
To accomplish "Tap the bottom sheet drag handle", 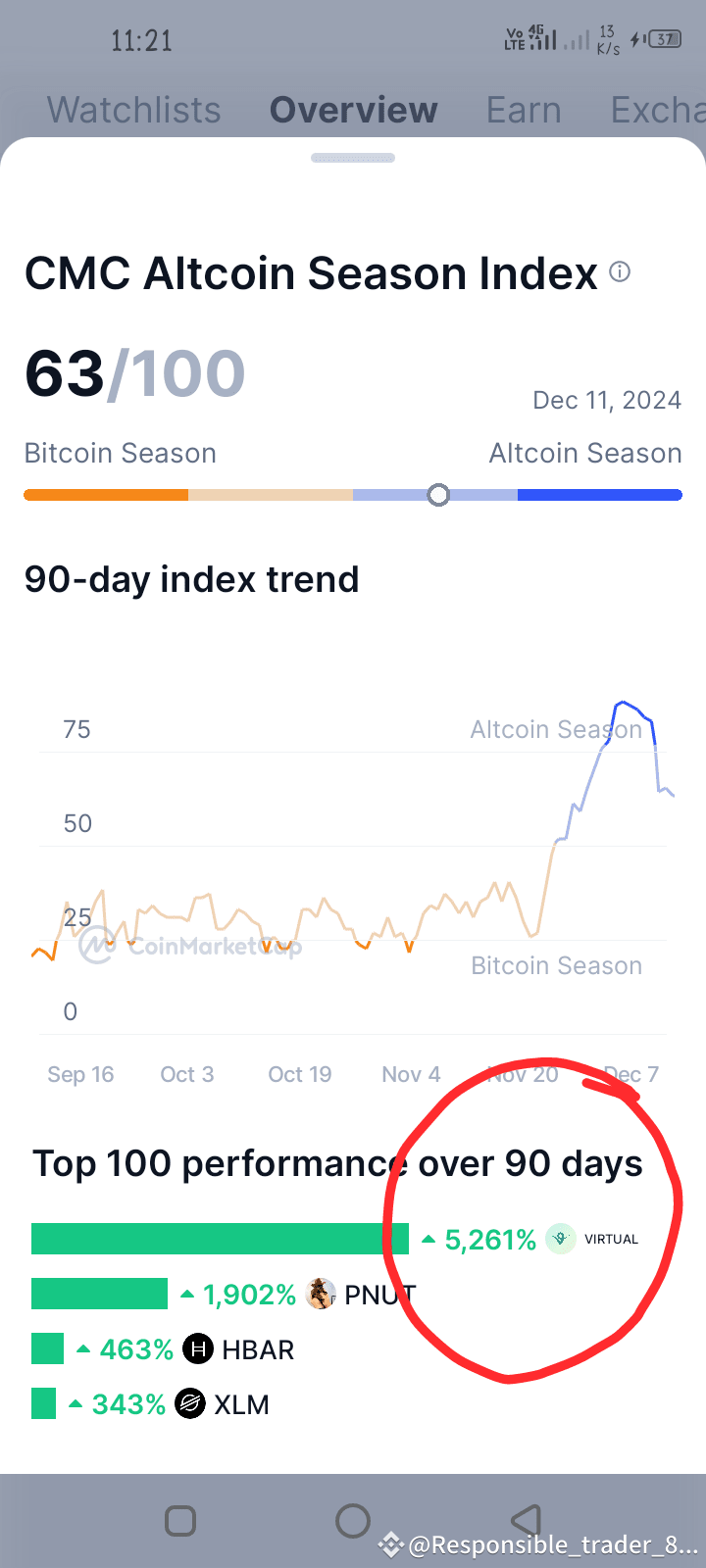I will (x=353, y=158).
